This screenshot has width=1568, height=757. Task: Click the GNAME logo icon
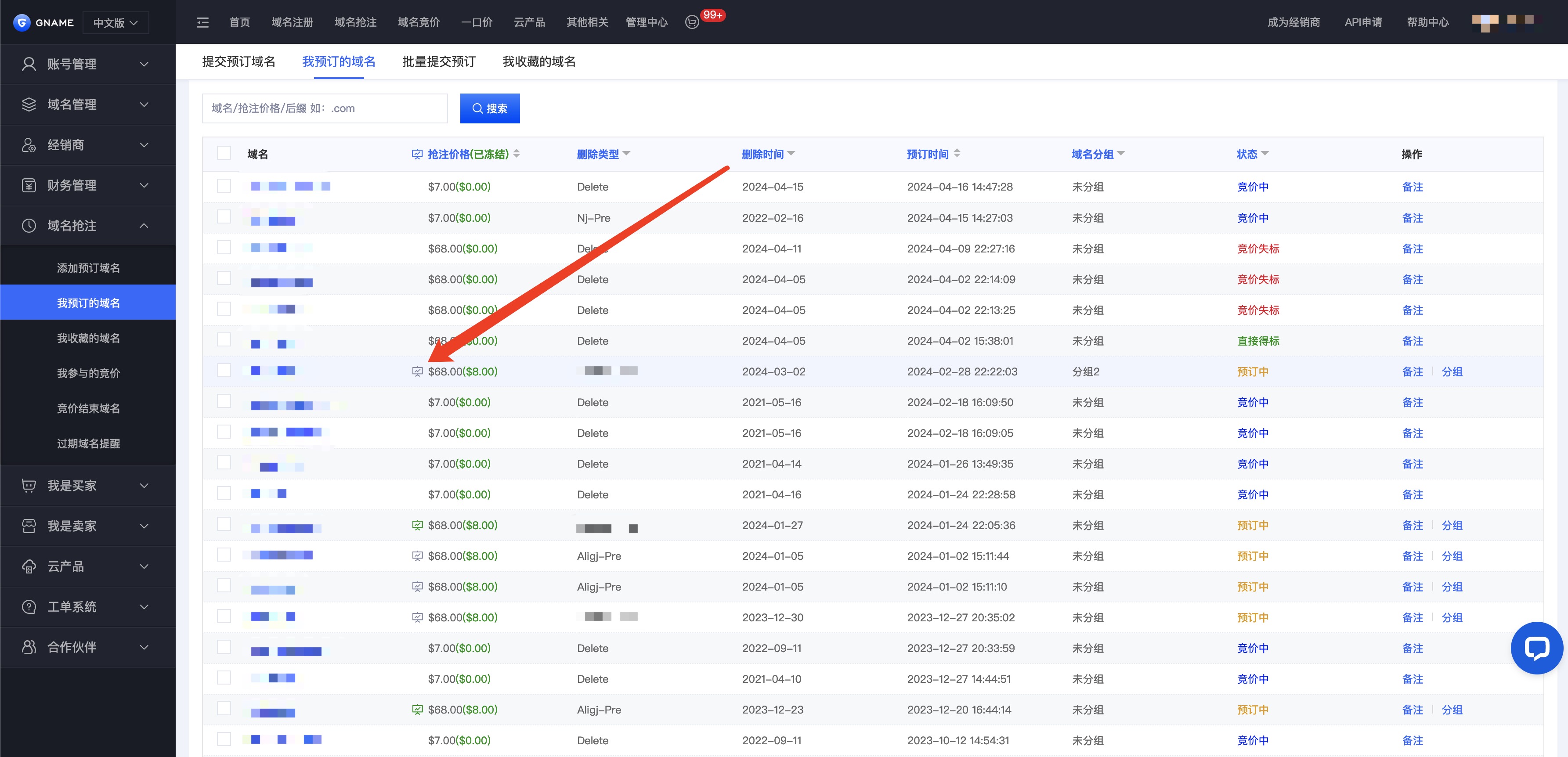pos(22,22)
